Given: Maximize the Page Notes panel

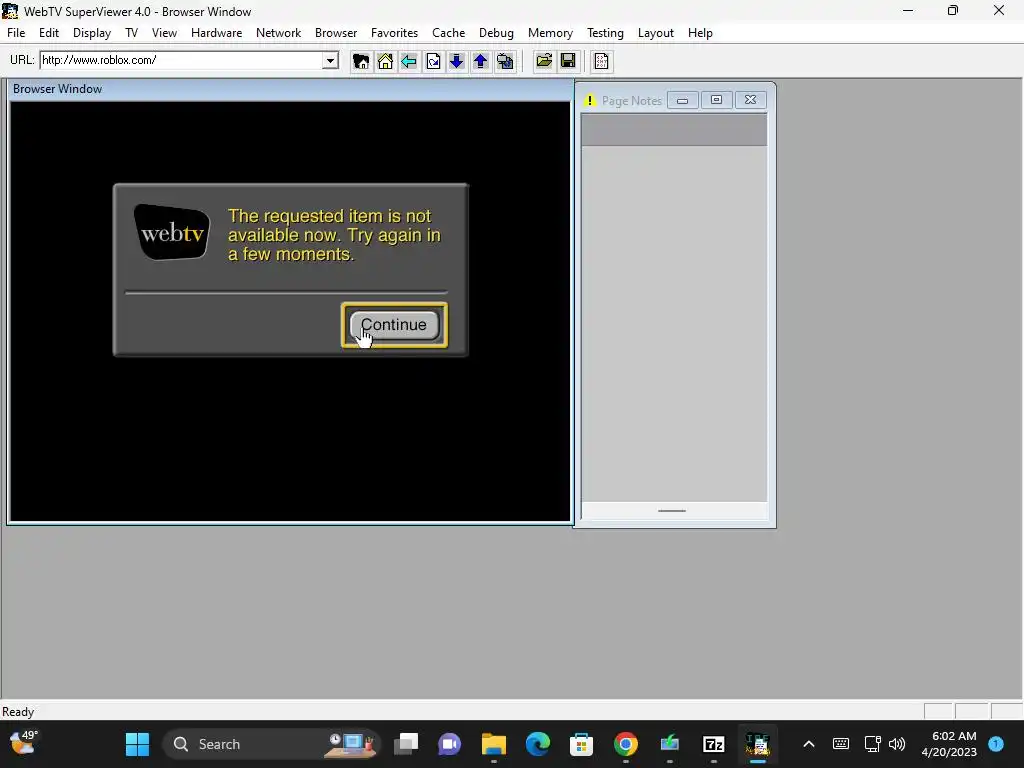Looking at the screenshot, I should [x=716, y=100].
